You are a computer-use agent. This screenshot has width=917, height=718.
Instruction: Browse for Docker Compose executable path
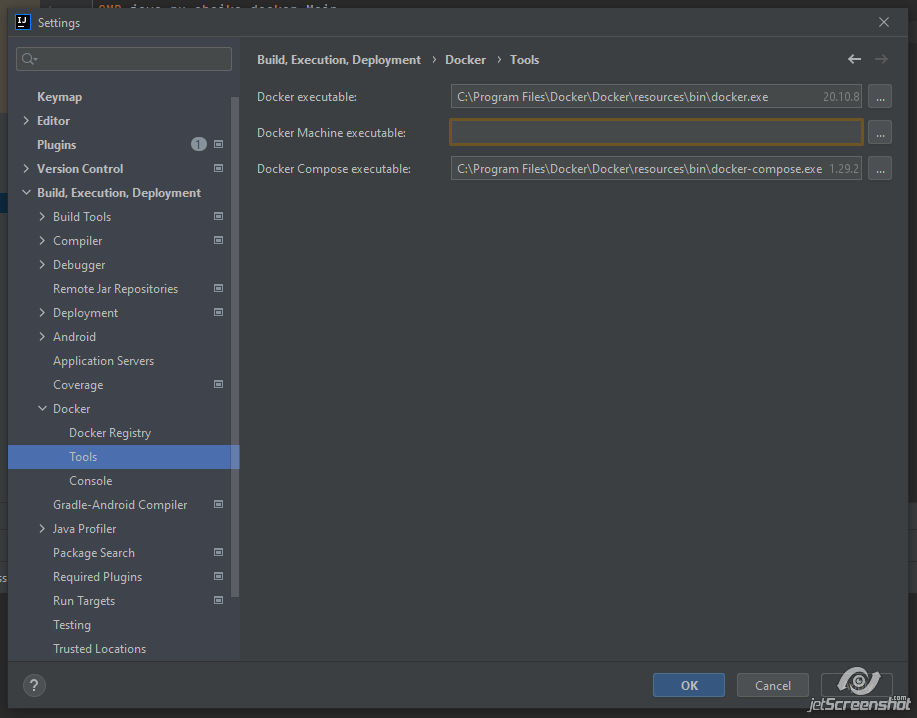pos(880,168)
